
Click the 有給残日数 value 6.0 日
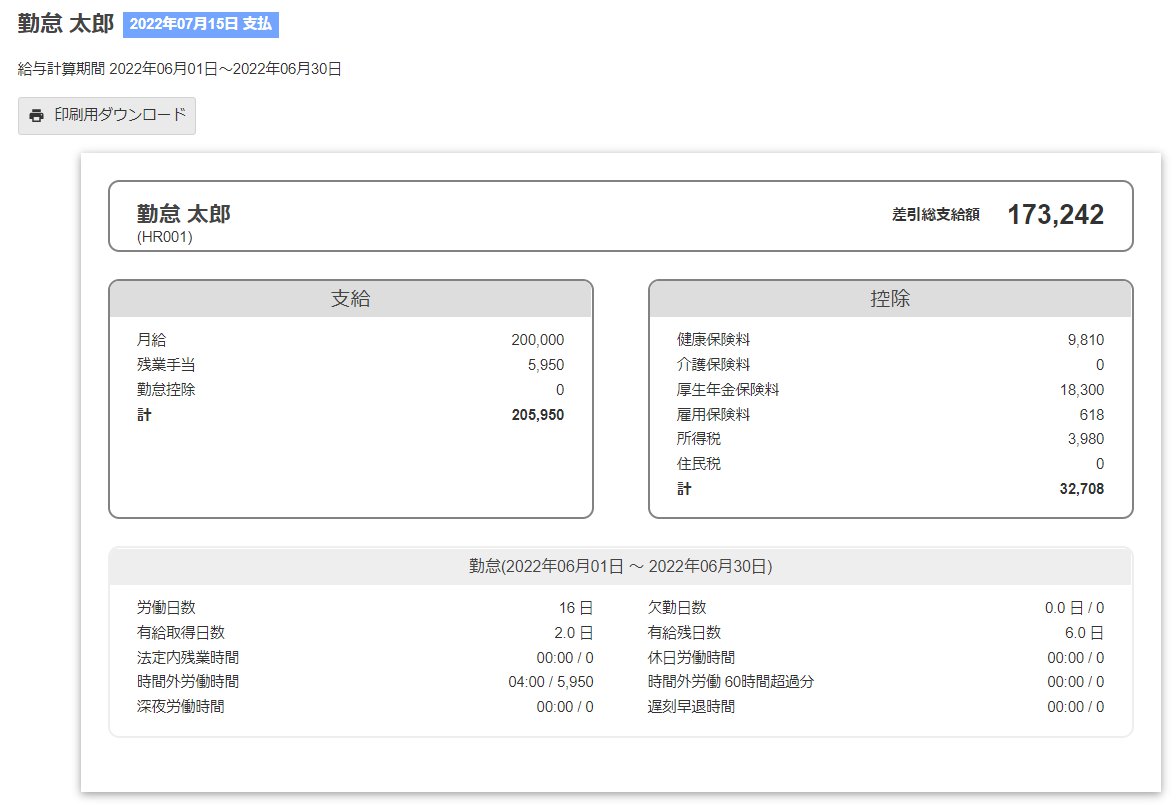1083,633
